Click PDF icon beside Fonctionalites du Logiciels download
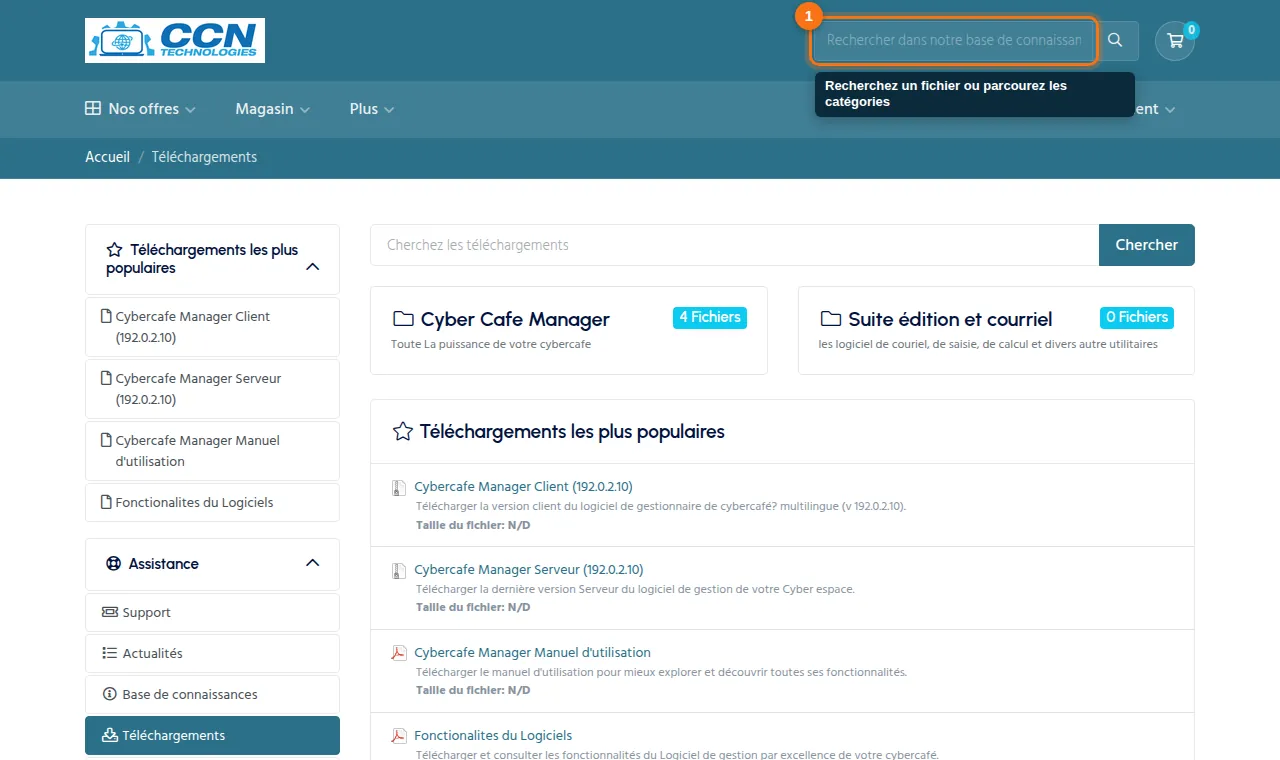 tap(398, 736)
